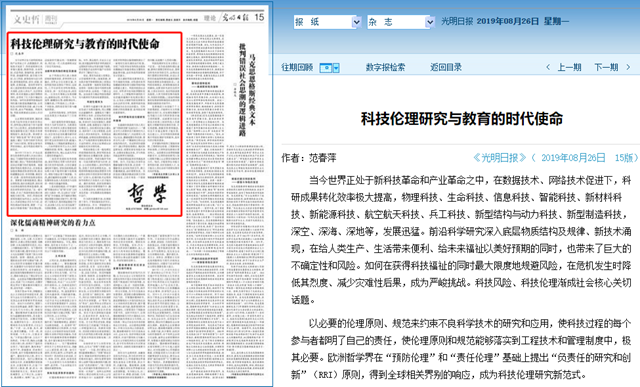This screenshot has height=387, width=640.
Task: Click the left chevron beside 上一期
Action: (x=548, y=67)
